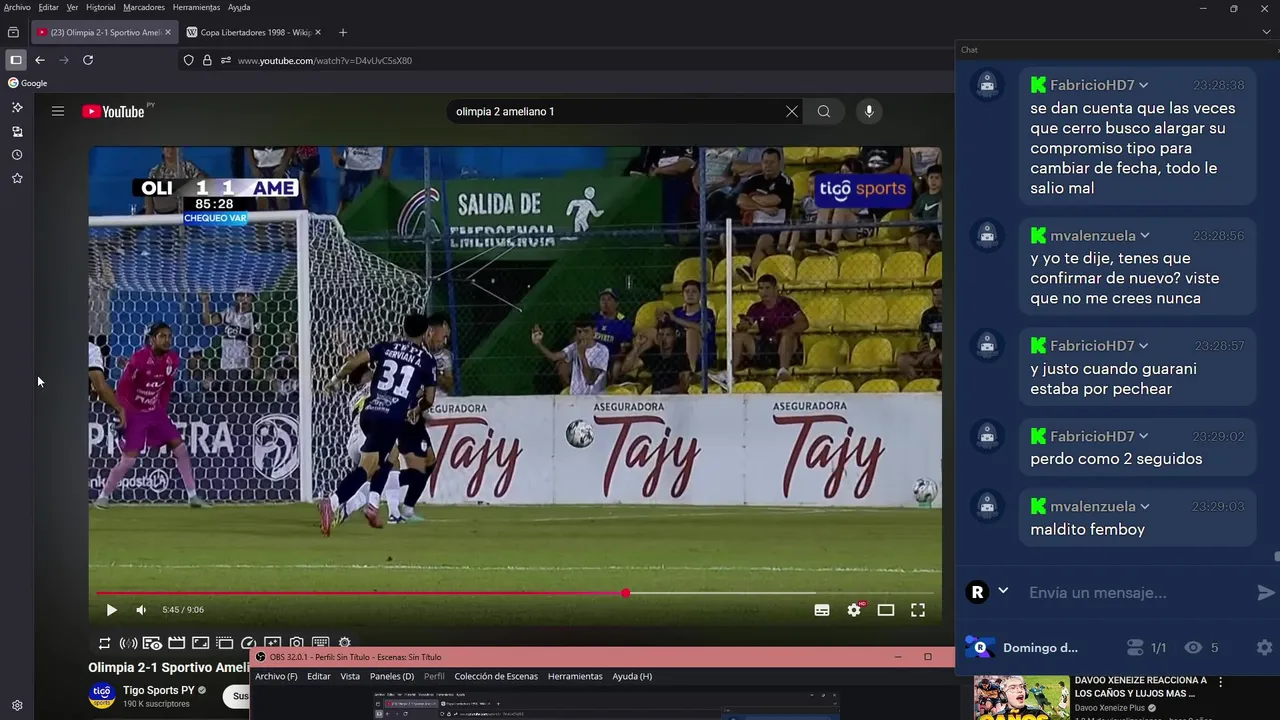This screenshot has width=1280, height=720.
Task: Click the sparkle filters icon below video
Action: tap(272, 643)
